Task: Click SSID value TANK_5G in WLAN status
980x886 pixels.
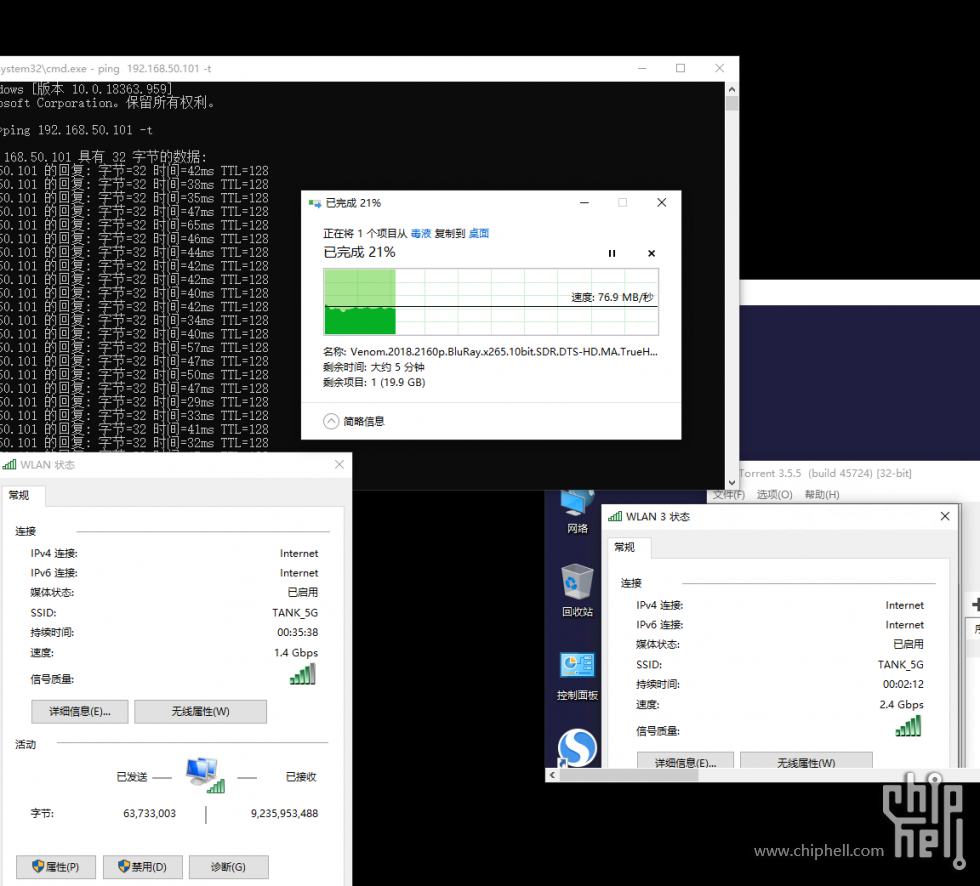Action: tap(295, 612)
